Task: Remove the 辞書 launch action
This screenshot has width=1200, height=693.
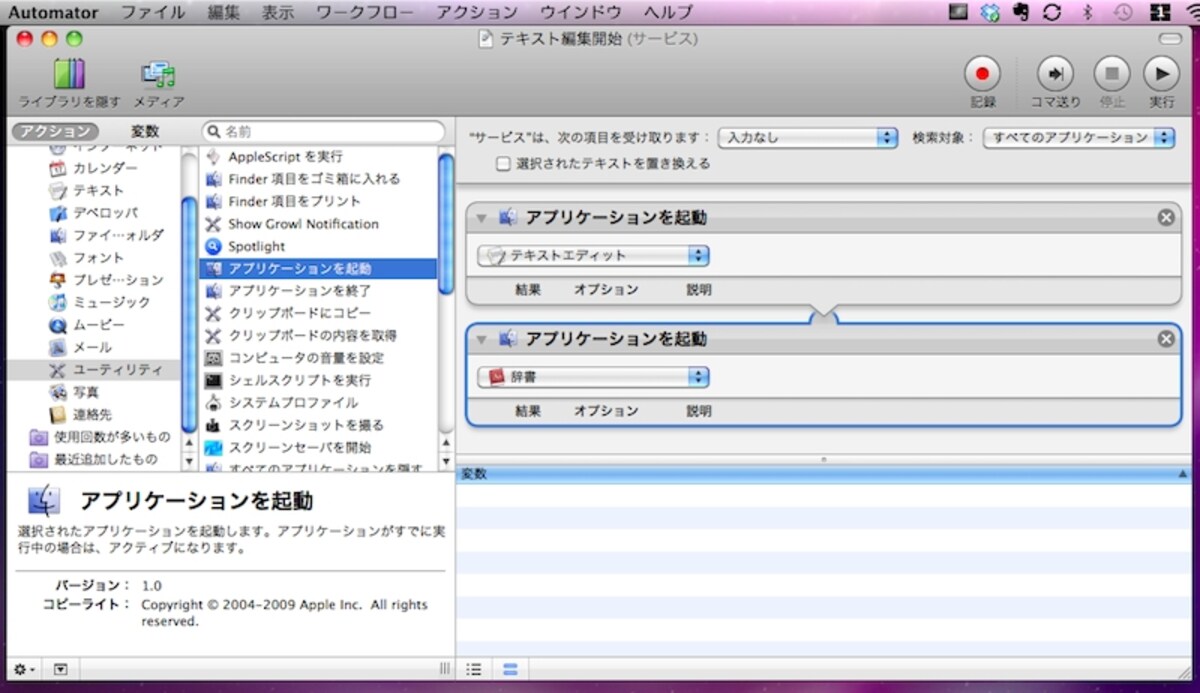Action: [x=1166, y=339]
